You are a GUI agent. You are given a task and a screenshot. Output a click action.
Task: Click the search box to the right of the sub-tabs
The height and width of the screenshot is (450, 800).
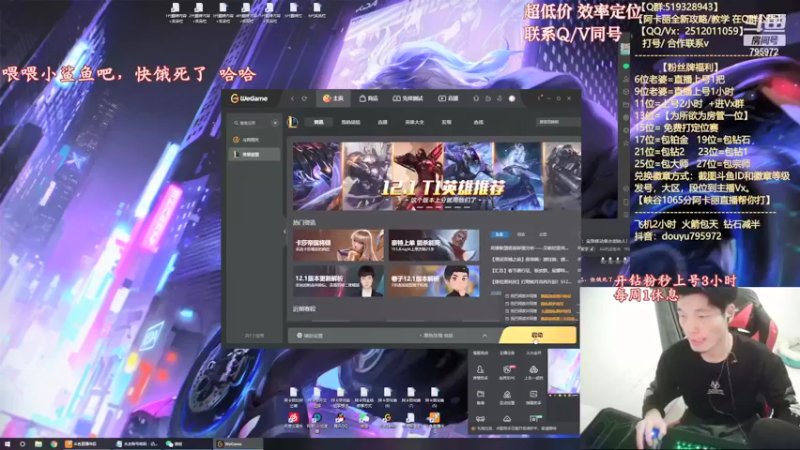(x=558, y=122)
